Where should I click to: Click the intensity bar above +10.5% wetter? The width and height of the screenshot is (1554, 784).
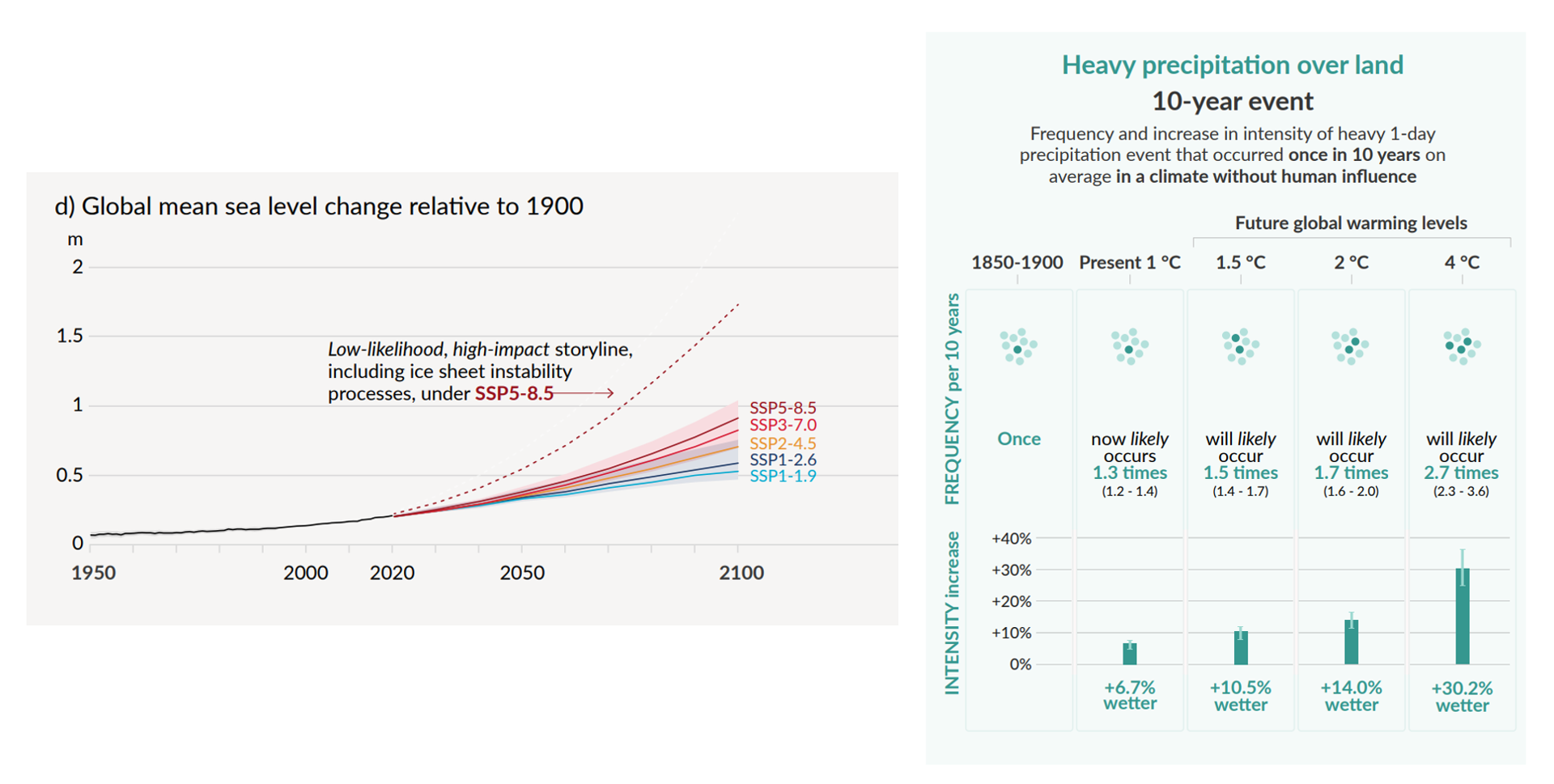1241,647
